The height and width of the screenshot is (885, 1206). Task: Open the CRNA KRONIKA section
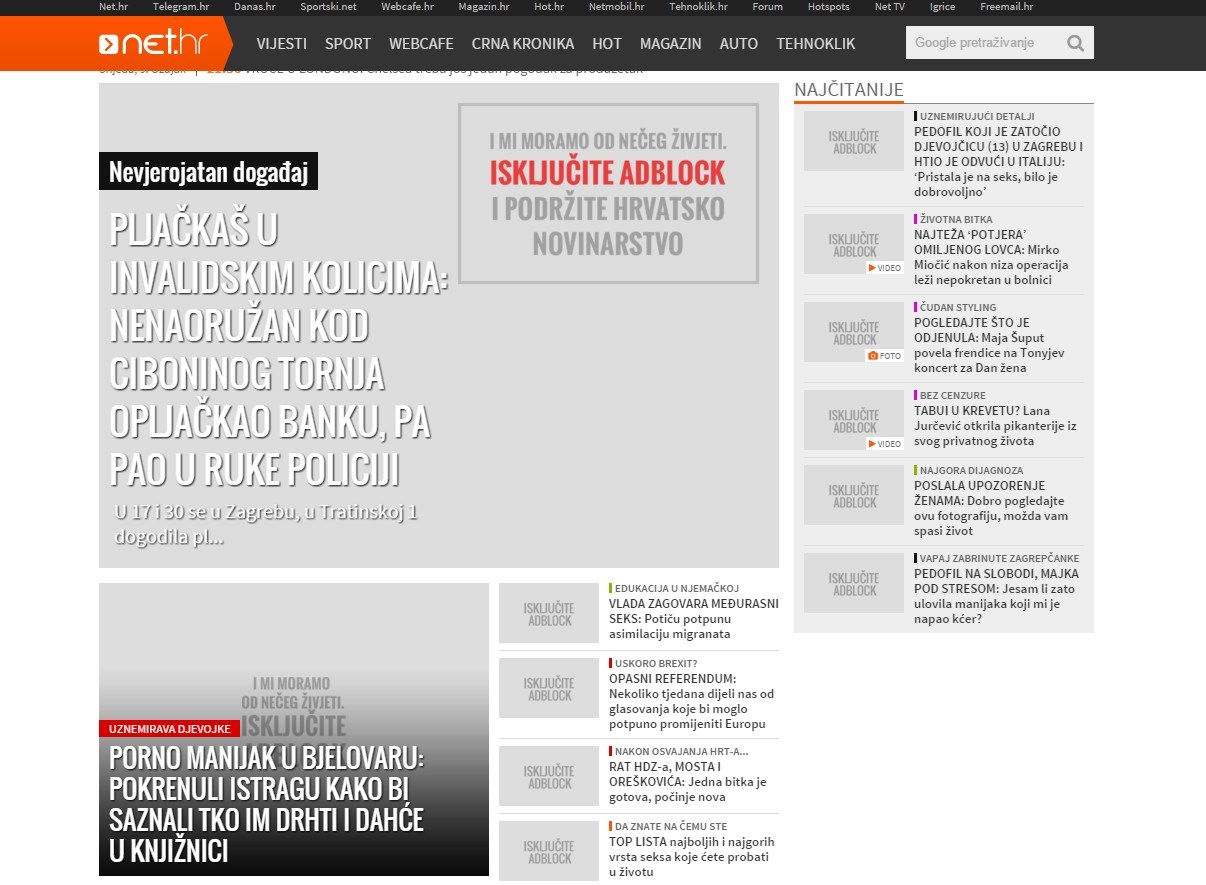[523, 44]
